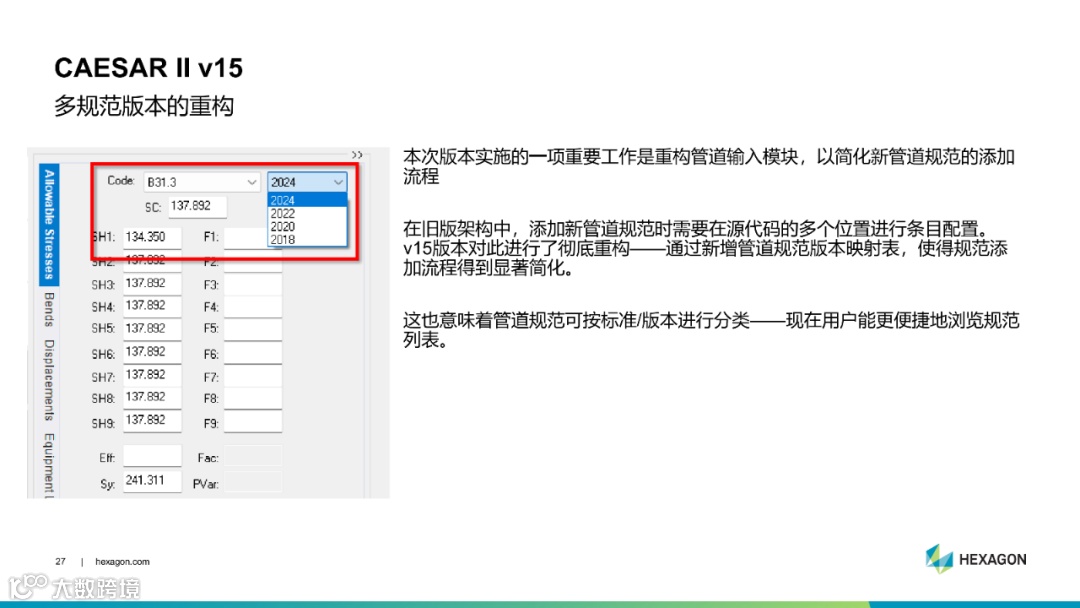Click the F5 input field
Viewport: 1080px width, 608px height.
point(253,328)
